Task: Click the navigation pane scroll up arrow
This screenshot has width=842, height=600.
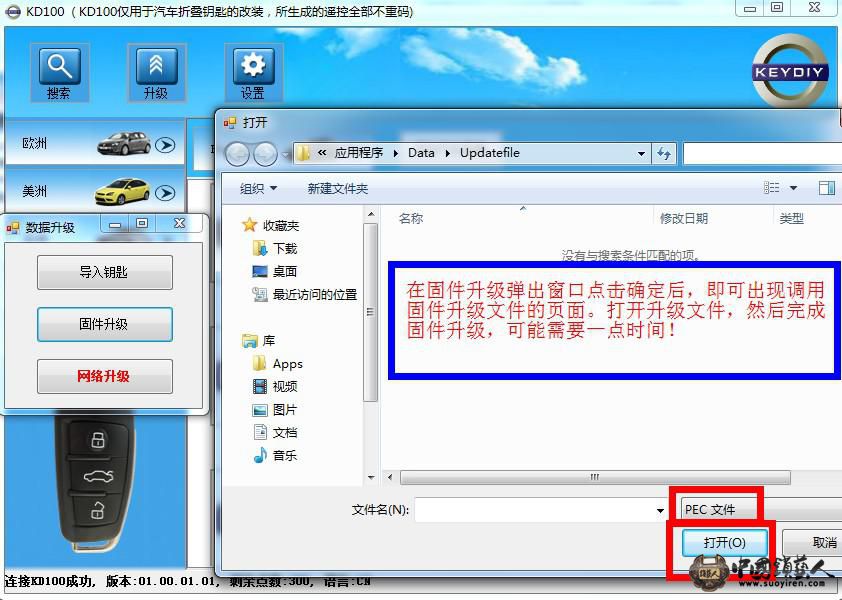Action: point(371,215)
